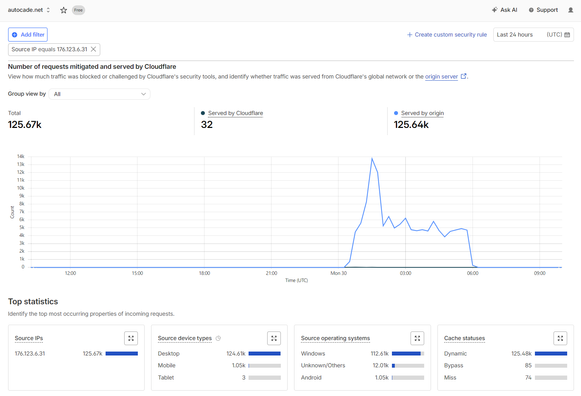Star the autocade.net domain

point(64,10)
